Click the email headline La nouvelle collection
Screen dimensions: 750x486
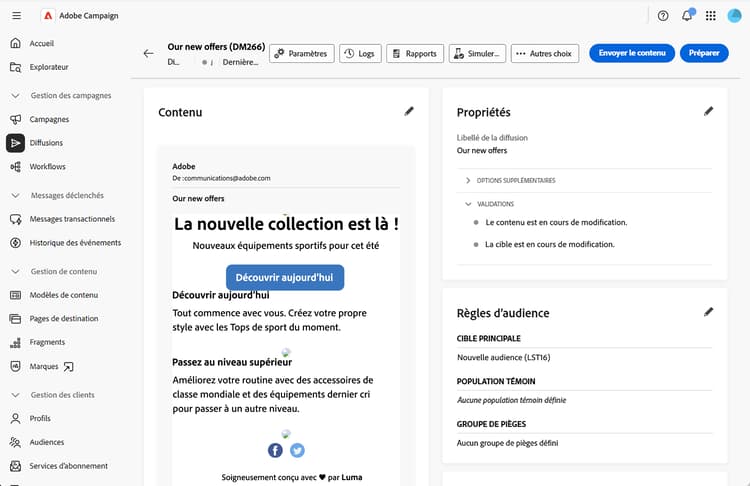[x=286, y=224]
